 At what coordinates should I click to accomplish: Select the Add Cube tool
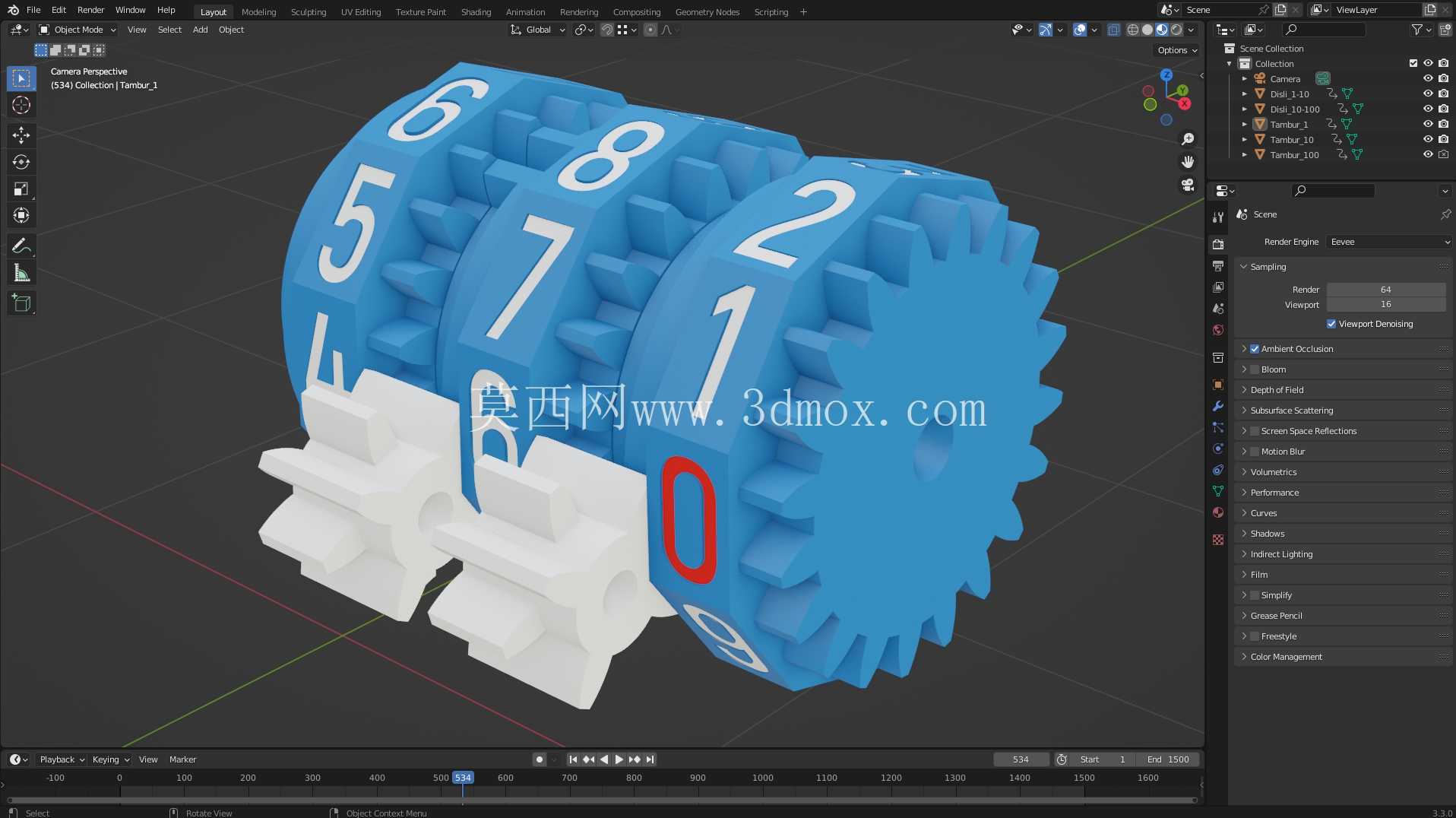[x=21, y=303]
